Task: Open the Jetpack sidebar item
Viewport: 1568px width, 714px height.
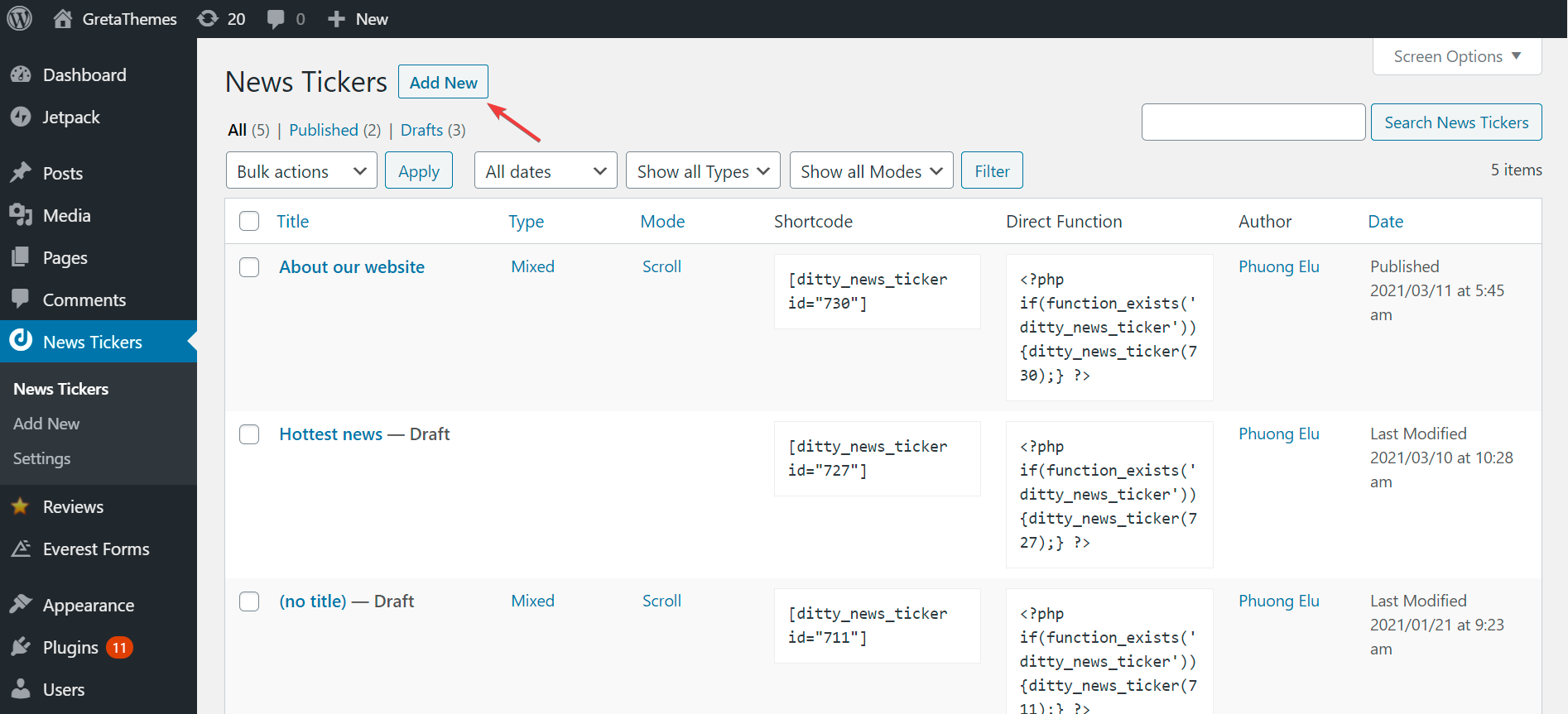Action: pyautogui.click(x=70, y=117)
